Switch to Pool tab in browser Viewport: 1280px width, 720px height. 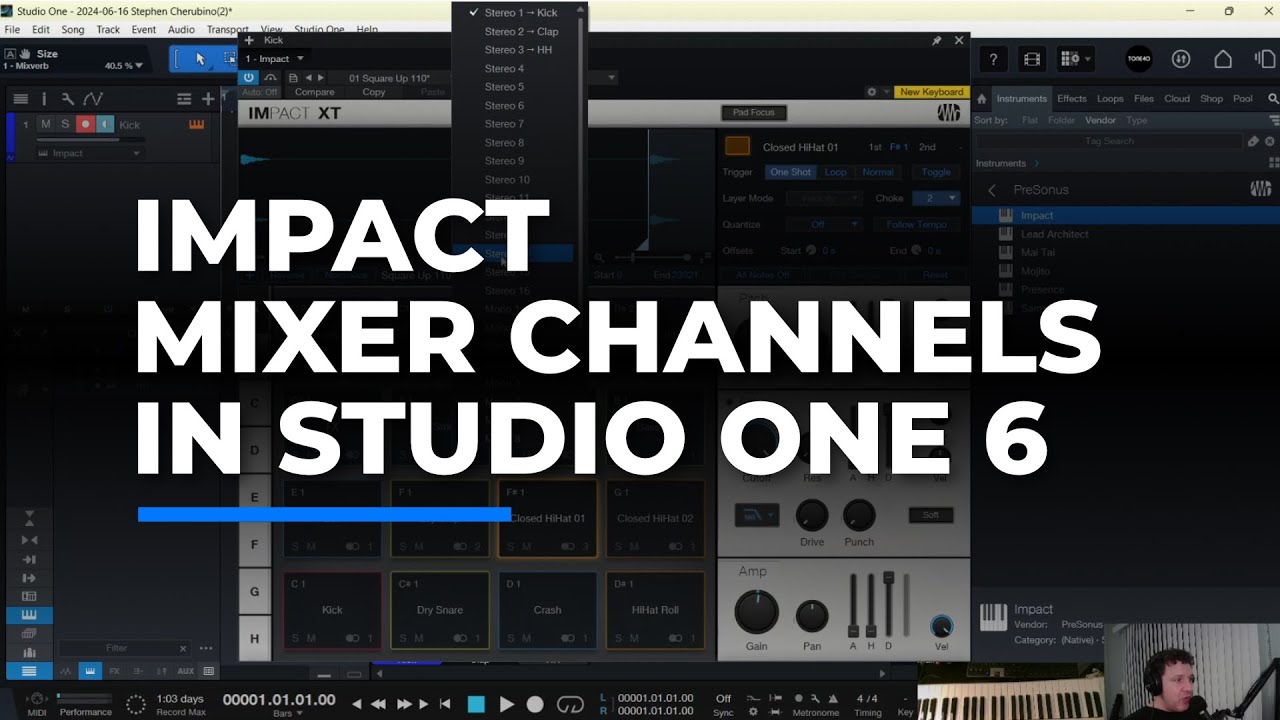pos(1243,99)
